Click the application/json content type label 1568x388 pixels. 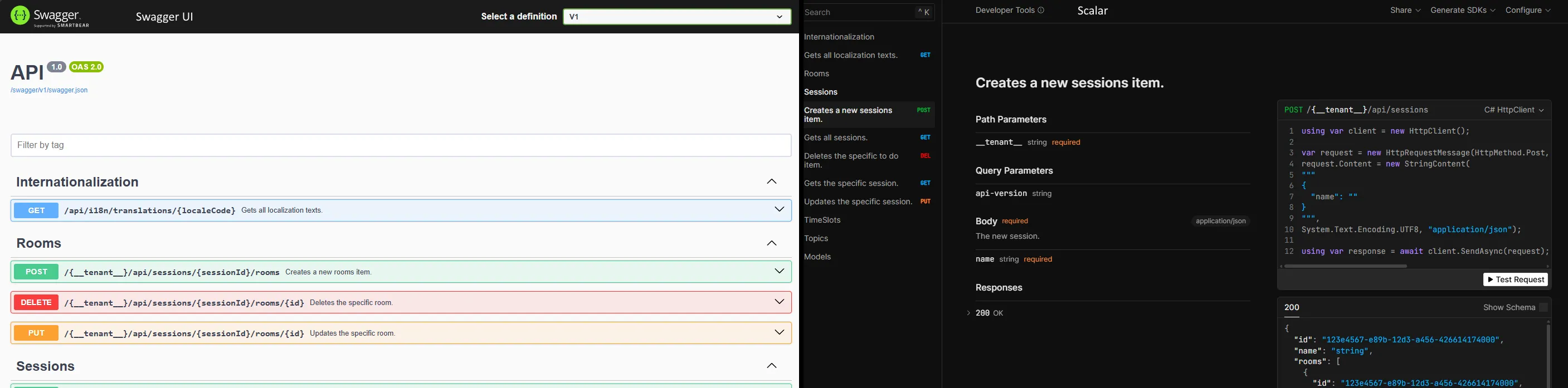click(x=1220, y=221)
